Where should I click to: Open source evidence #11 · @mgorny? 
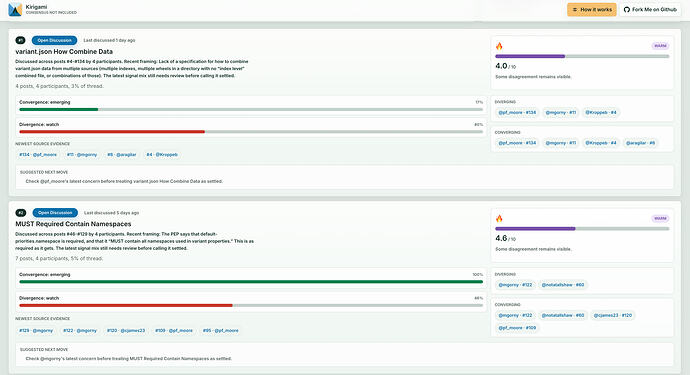(x=82, y=155)
